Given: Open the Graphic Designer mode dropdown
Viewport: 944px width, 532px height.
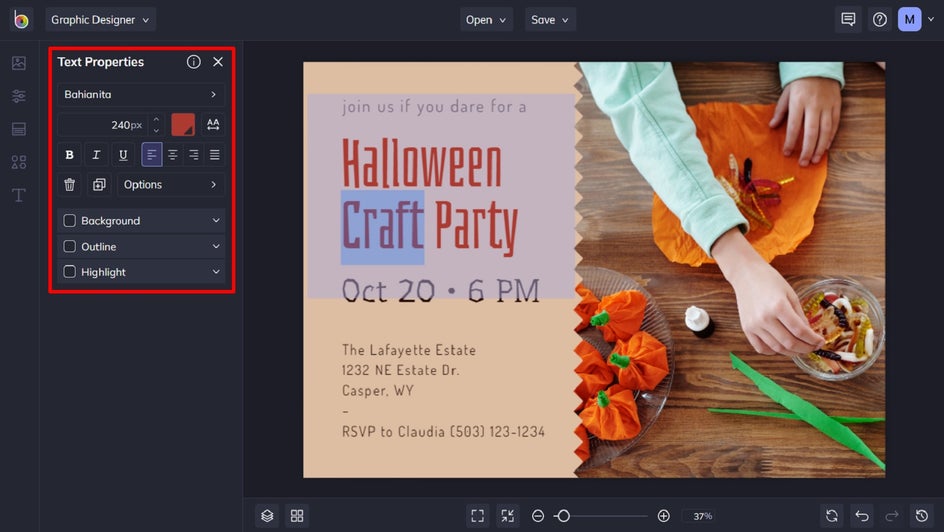Looking at the screenshot, I should click(x=101, y=20).
